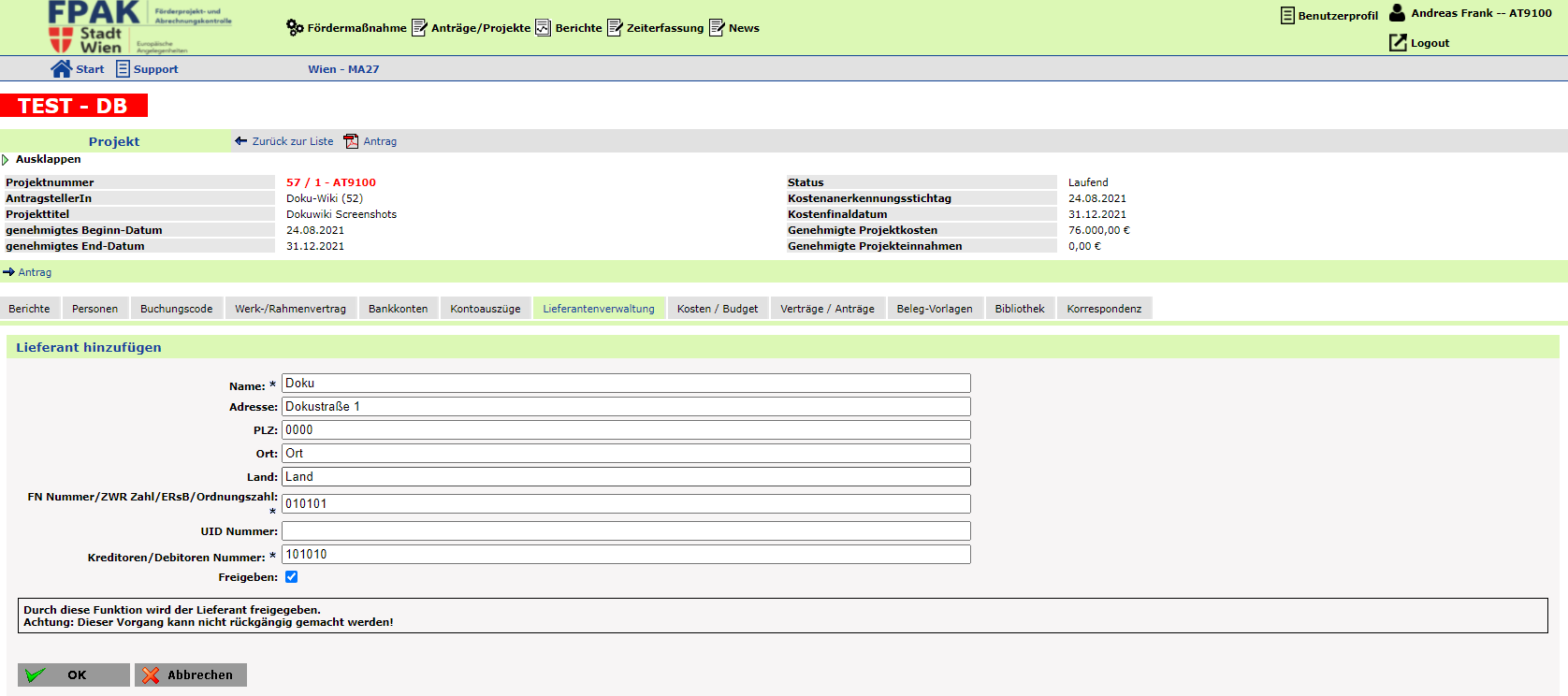
Task: Confirm the supplier with OK button
Action: point(74,675)
